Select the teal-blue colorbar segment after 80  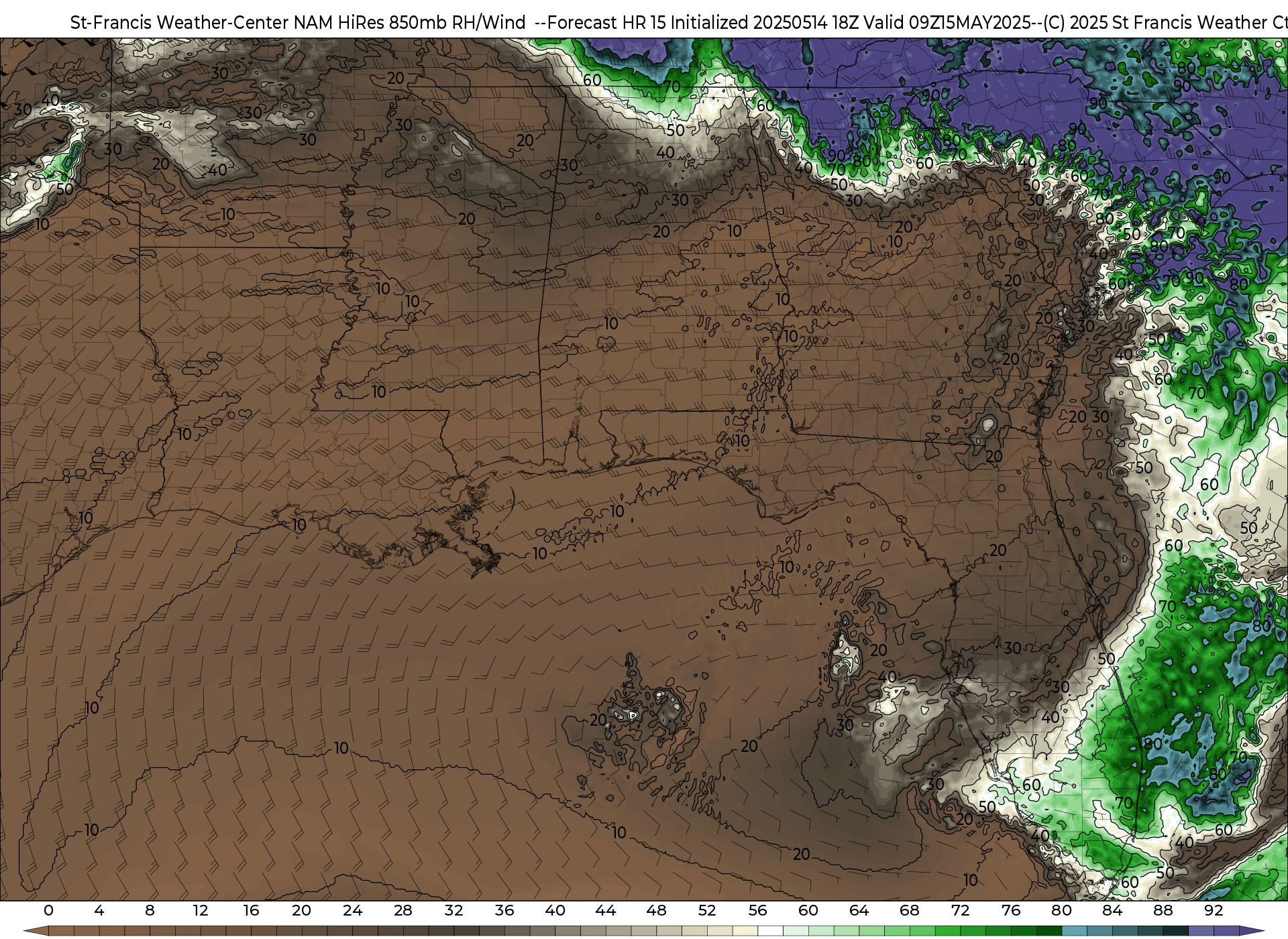tap(1074, 930)
